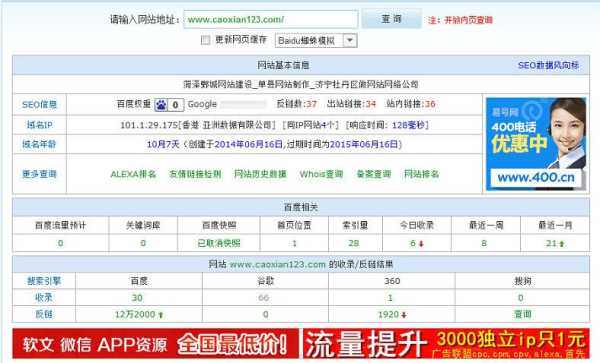
Task: Click the 360 反链 value 1920
Action: pyautogui.click(x=388, y=314)
